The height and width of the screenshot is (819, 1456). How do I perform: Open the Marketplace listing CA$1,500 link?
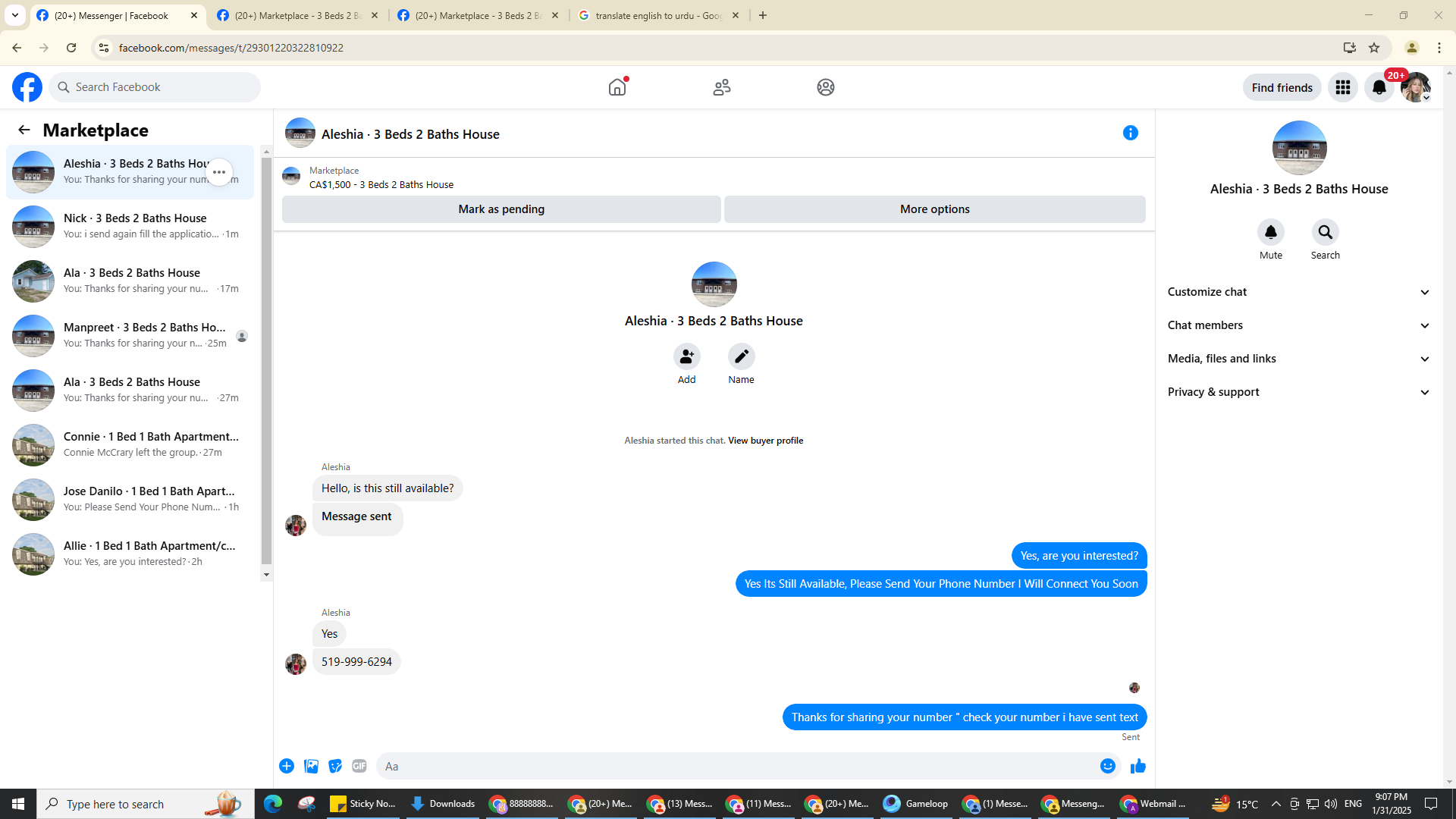coord(381,184)
